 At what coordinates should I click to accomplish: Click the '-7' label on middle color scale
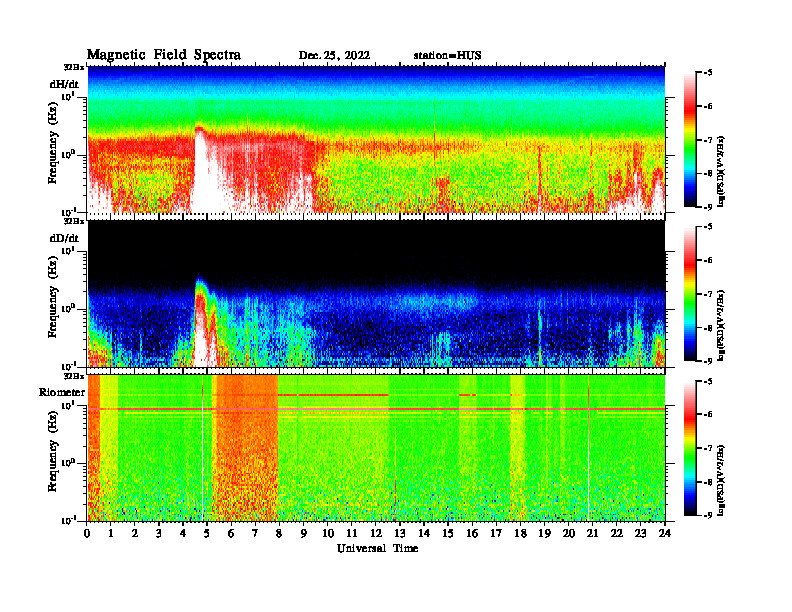(x=706, y=294)
